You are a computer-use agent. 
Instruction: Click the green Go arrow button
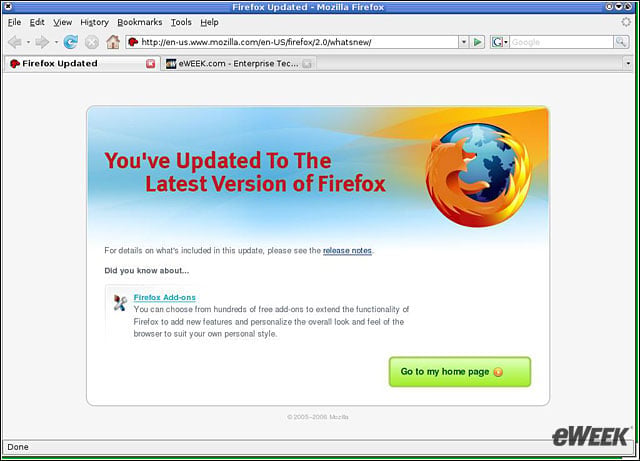pyautogui.click(x=477, y=42)
